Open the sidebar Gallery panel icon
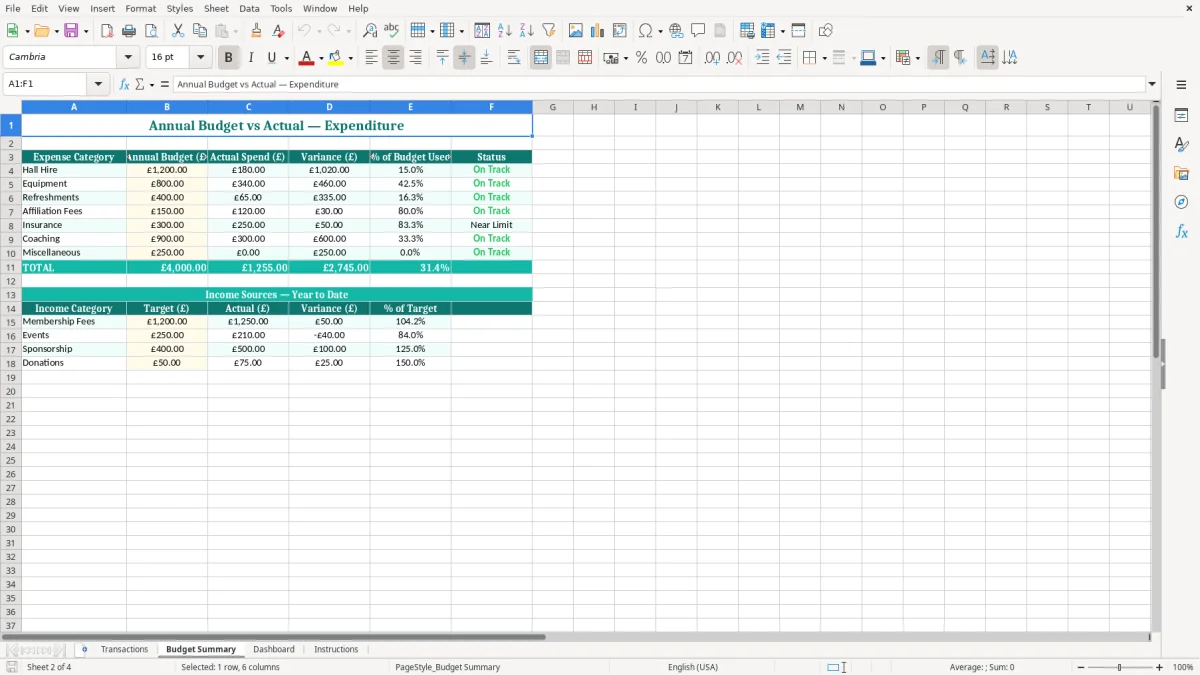Viewport: 1200px width, 675px height. 1181,174
